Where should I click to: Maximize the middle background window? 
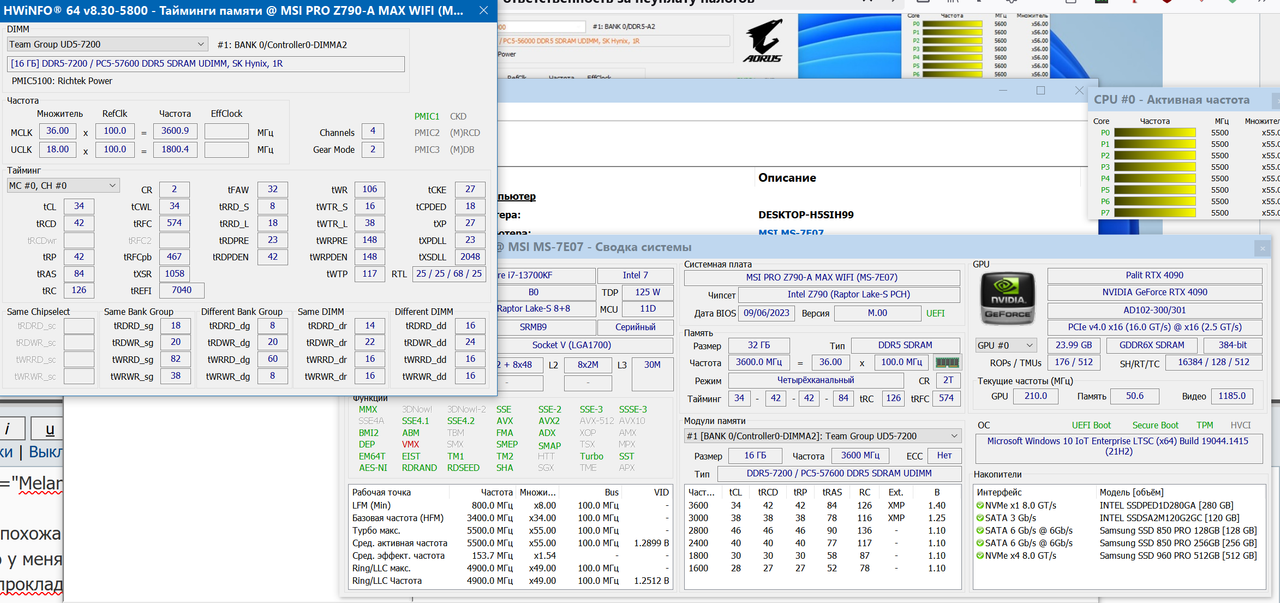click(1040, 90)
